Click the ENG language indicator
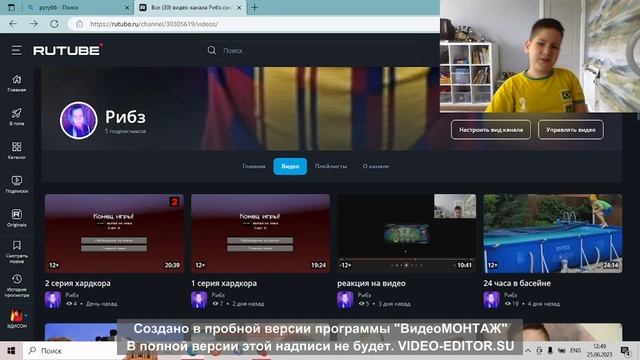 pos(575,351)
